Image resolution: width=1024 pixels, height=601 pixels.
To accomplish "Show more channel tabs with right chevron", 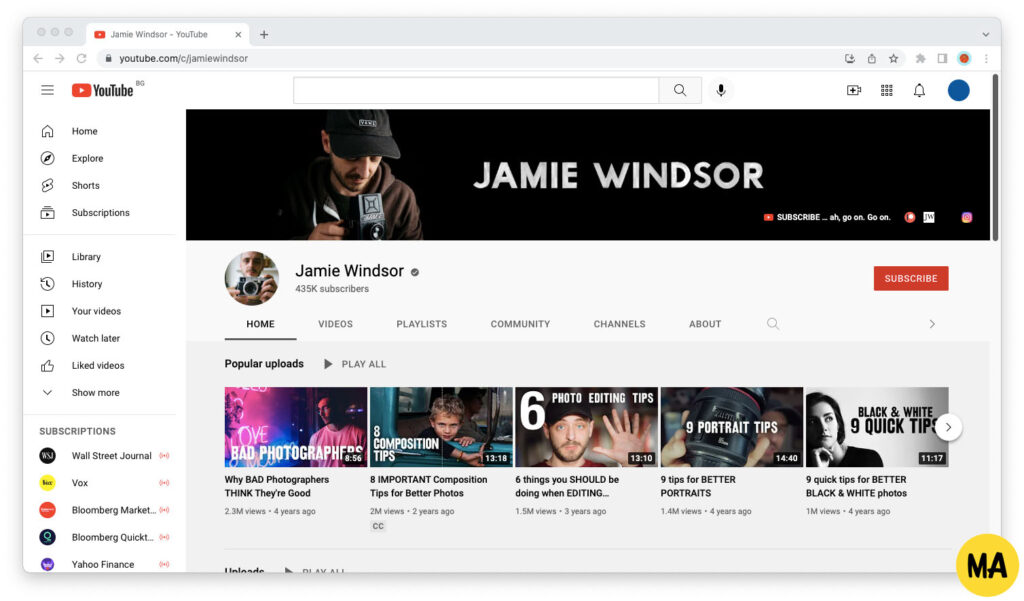I will [x=932, y=324].
